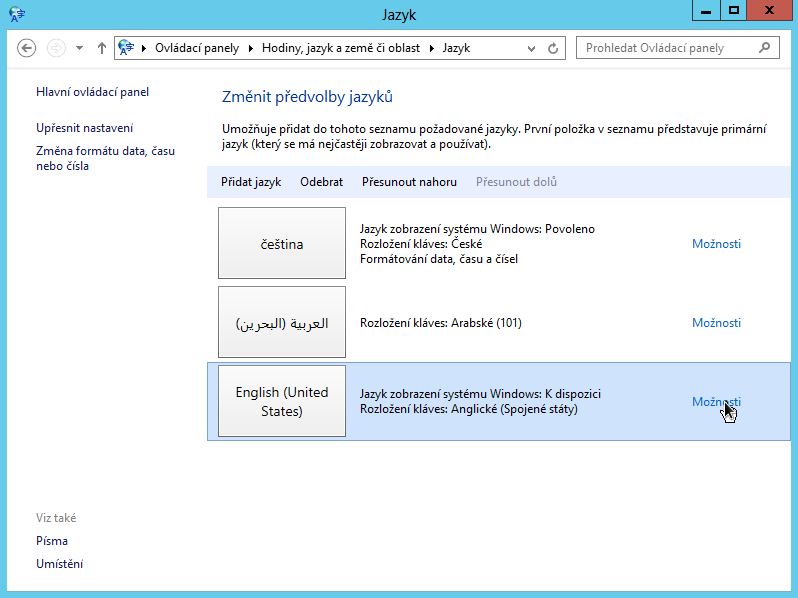
Task: Click Odebrat to remove the language
Action: [321, 182]
